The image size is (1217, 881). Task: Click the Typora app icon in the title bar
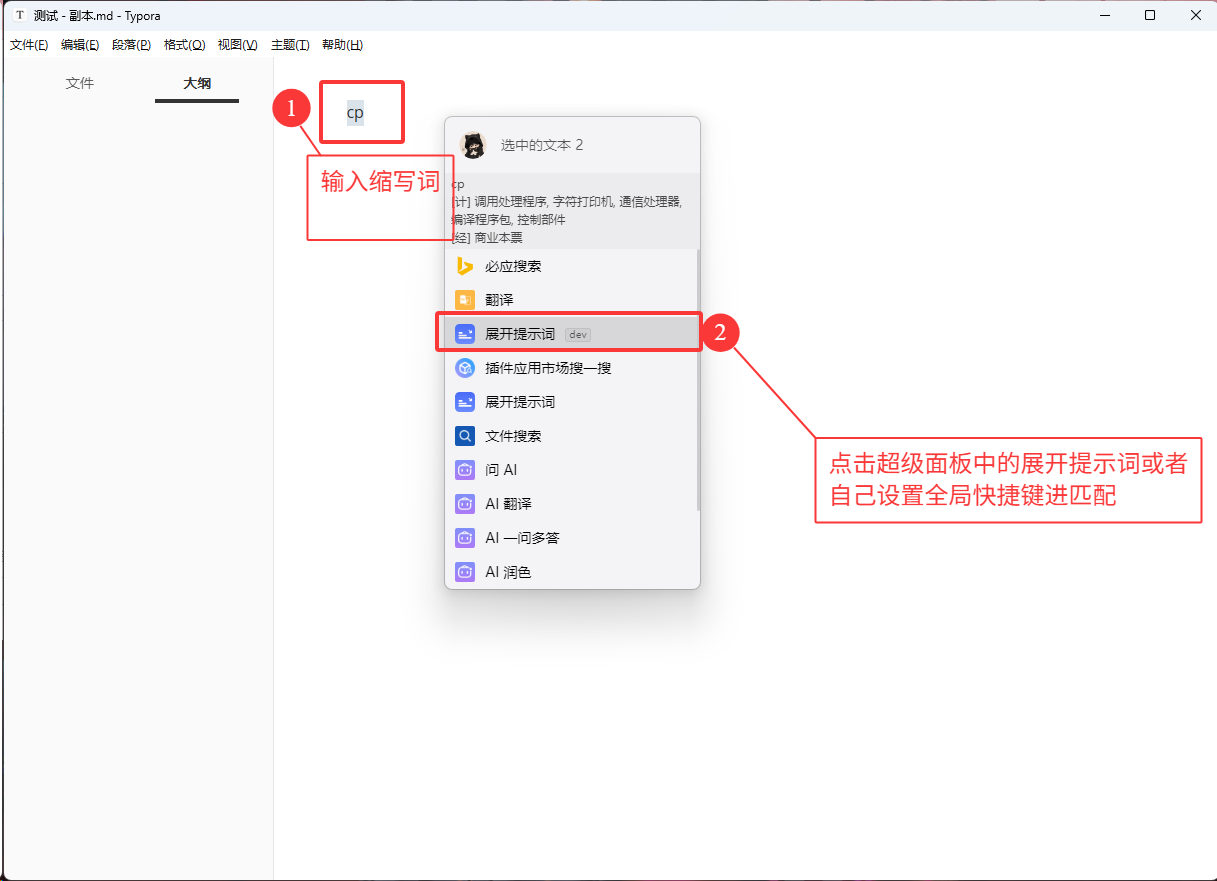coord(19,15)
